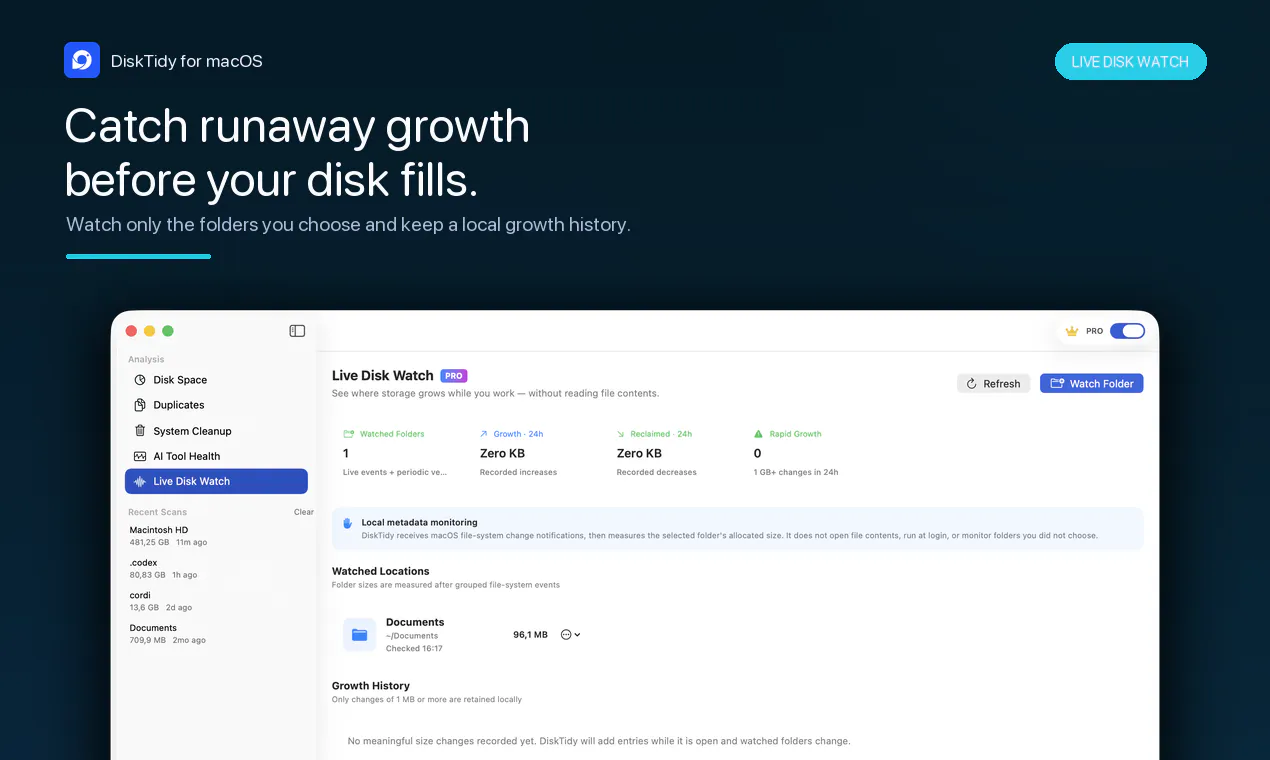Click the Reclaimed 24h arrow icon

coord(622,434)
